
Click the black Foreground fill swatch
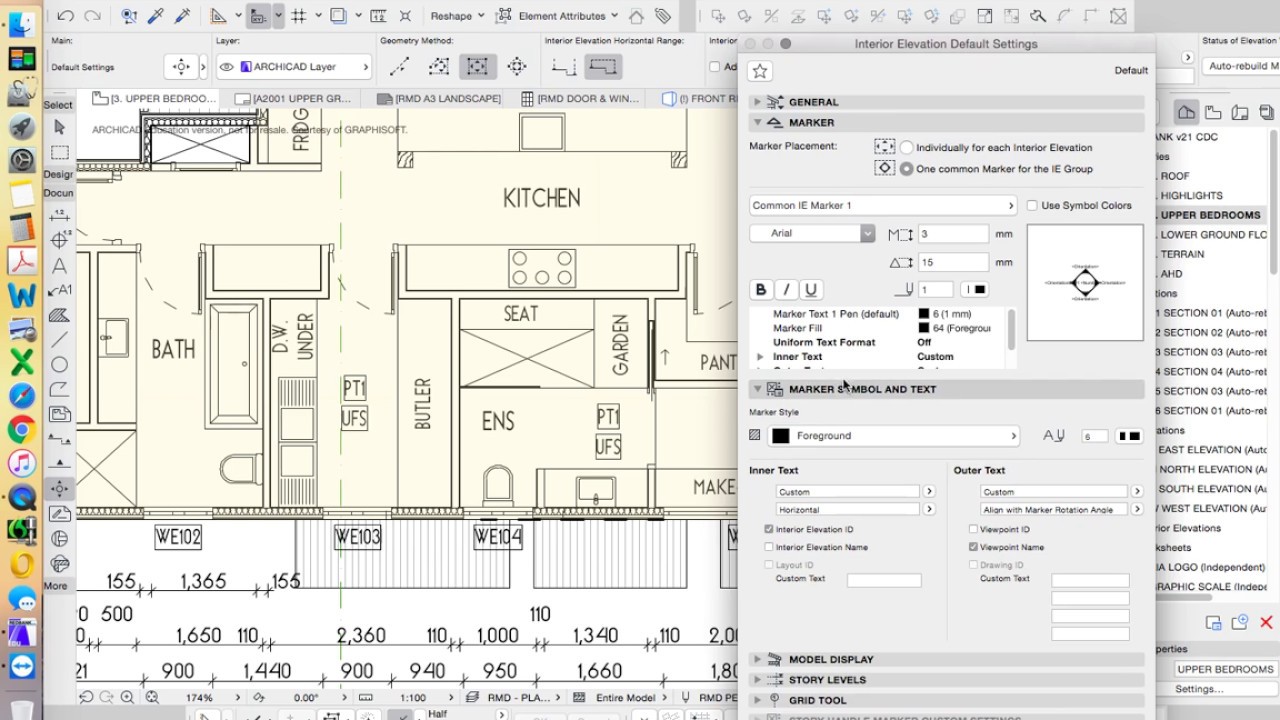[x=781, y=436]
